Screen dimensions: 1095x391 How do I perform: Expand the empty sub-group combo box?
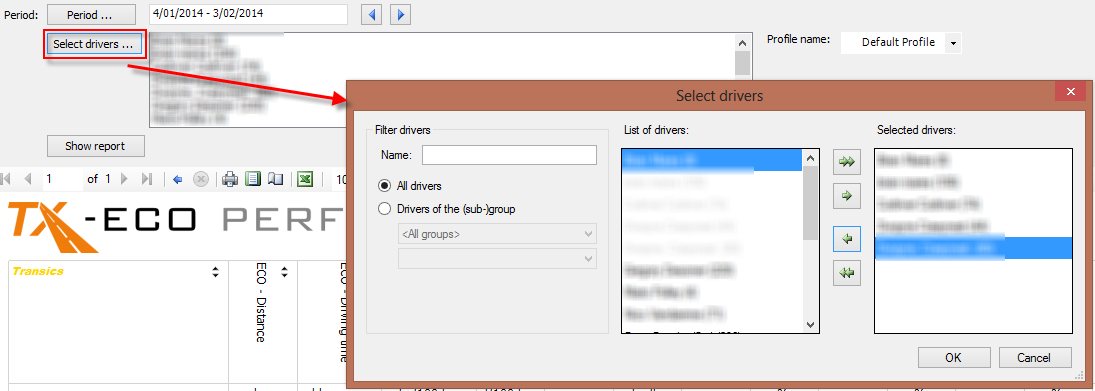click(497, 258)
